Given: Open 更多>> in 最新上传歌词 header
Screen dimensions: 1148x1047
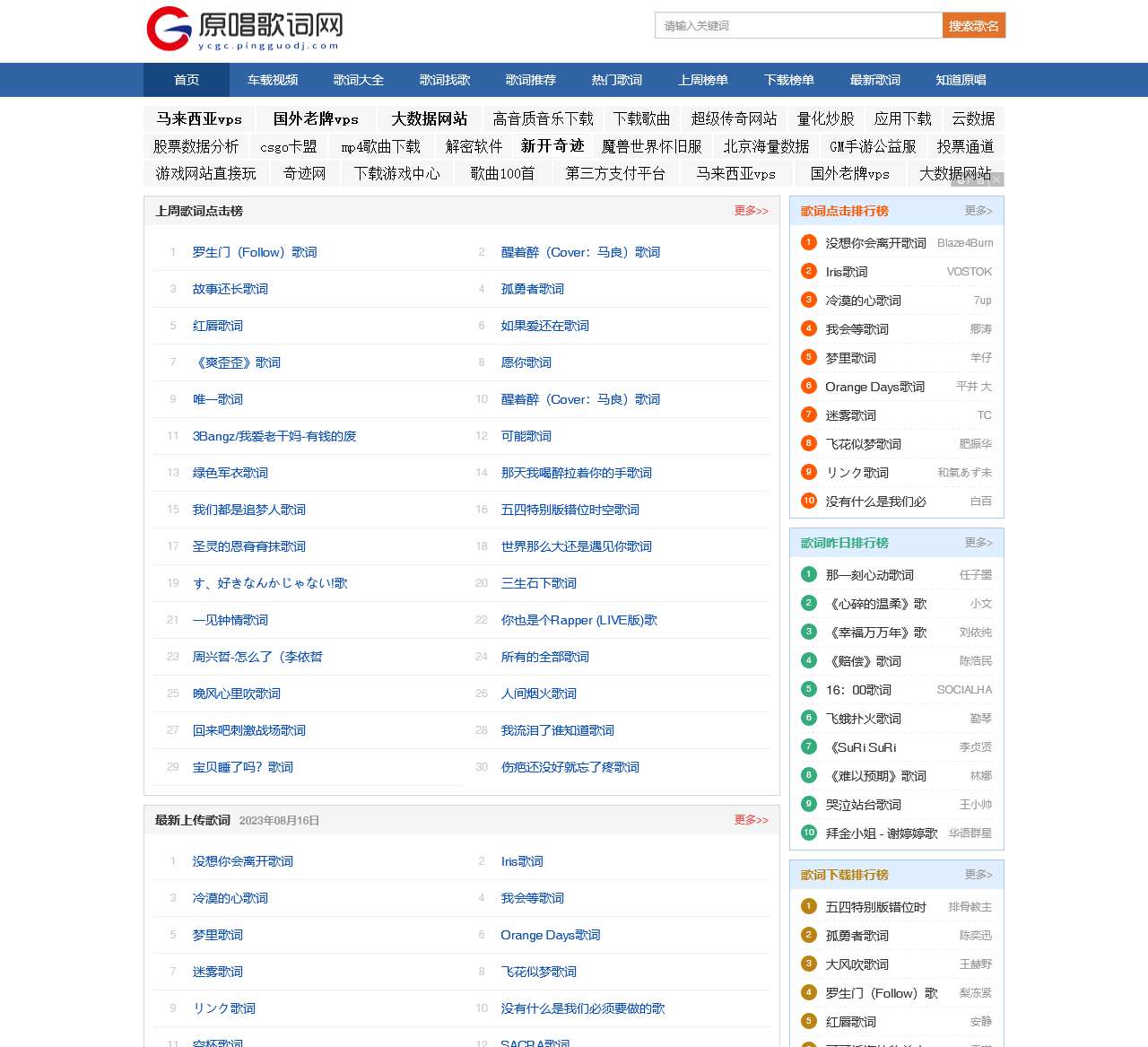Looking at the screenshot, I should pyautogui.click(x=751, y=820).
